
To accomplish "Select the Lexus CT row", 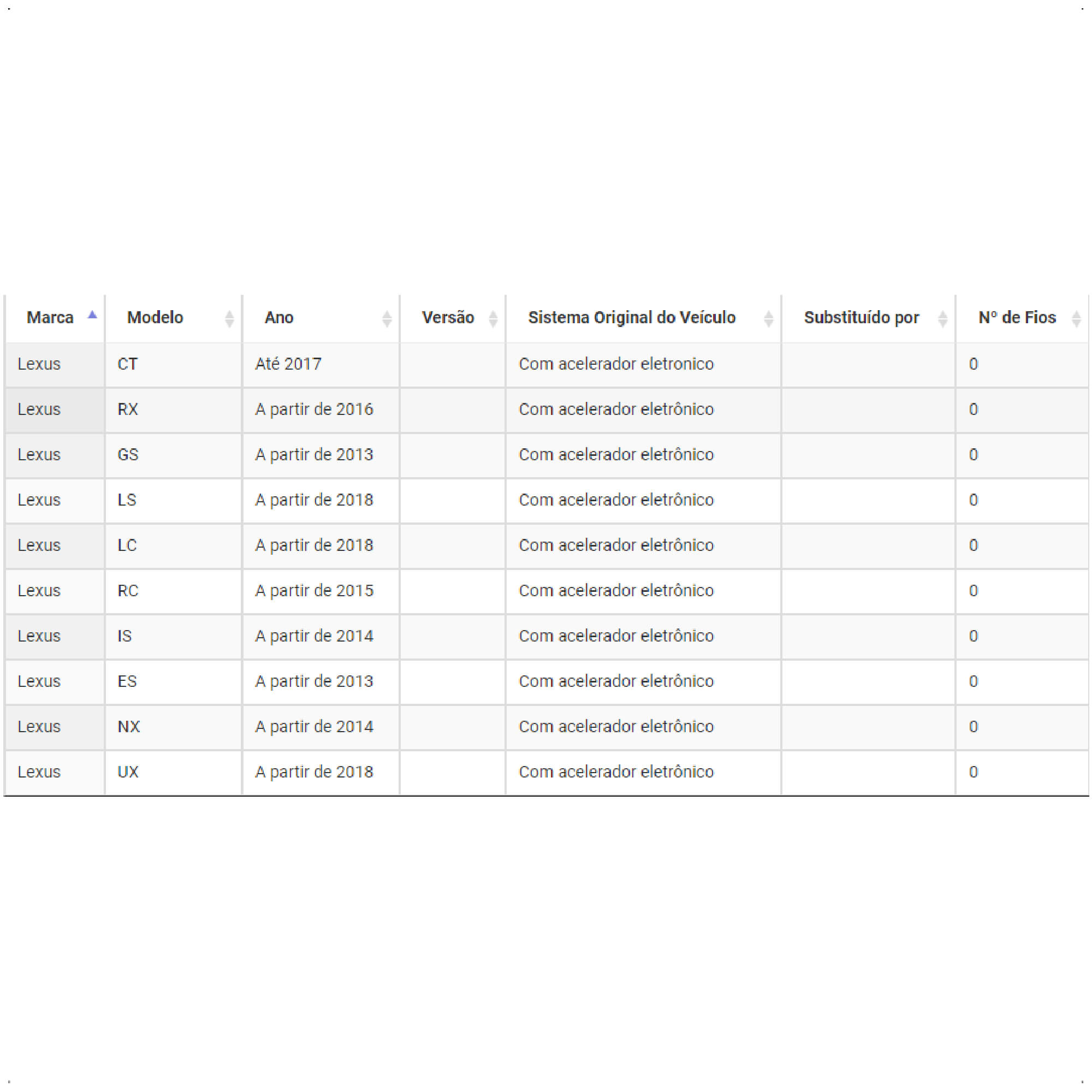I will pos(547,365).
